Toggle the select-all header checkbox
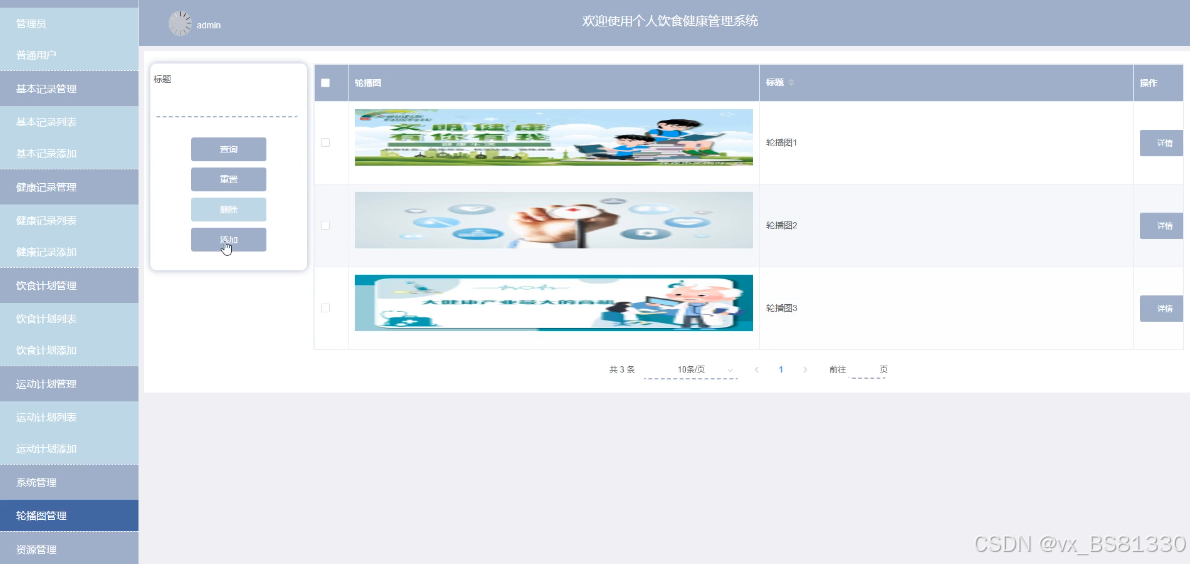The image size is (1190, 564). pos(326,83)
